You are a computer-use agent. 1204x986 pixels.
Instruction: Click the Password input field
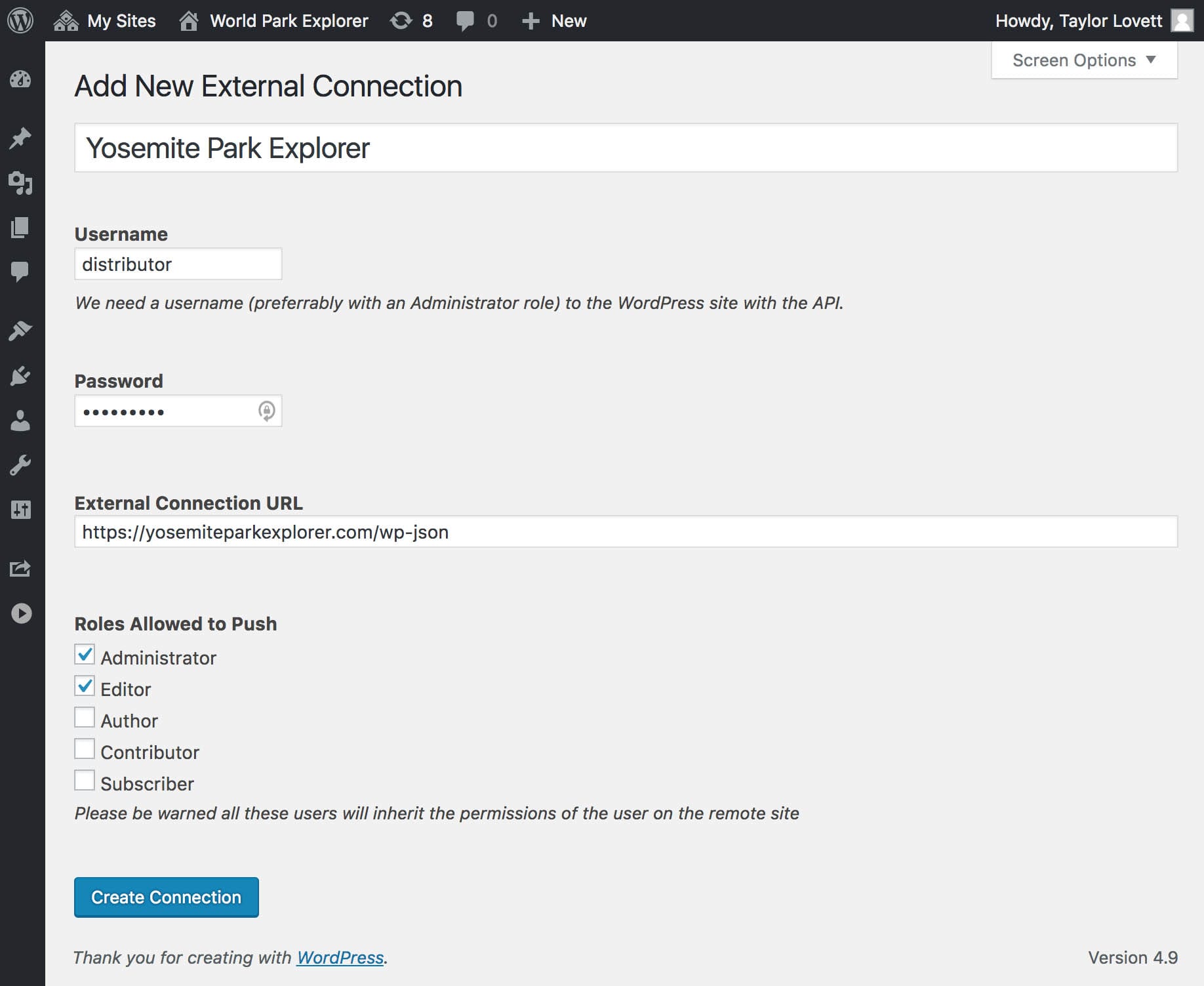[x=178, y=411]
